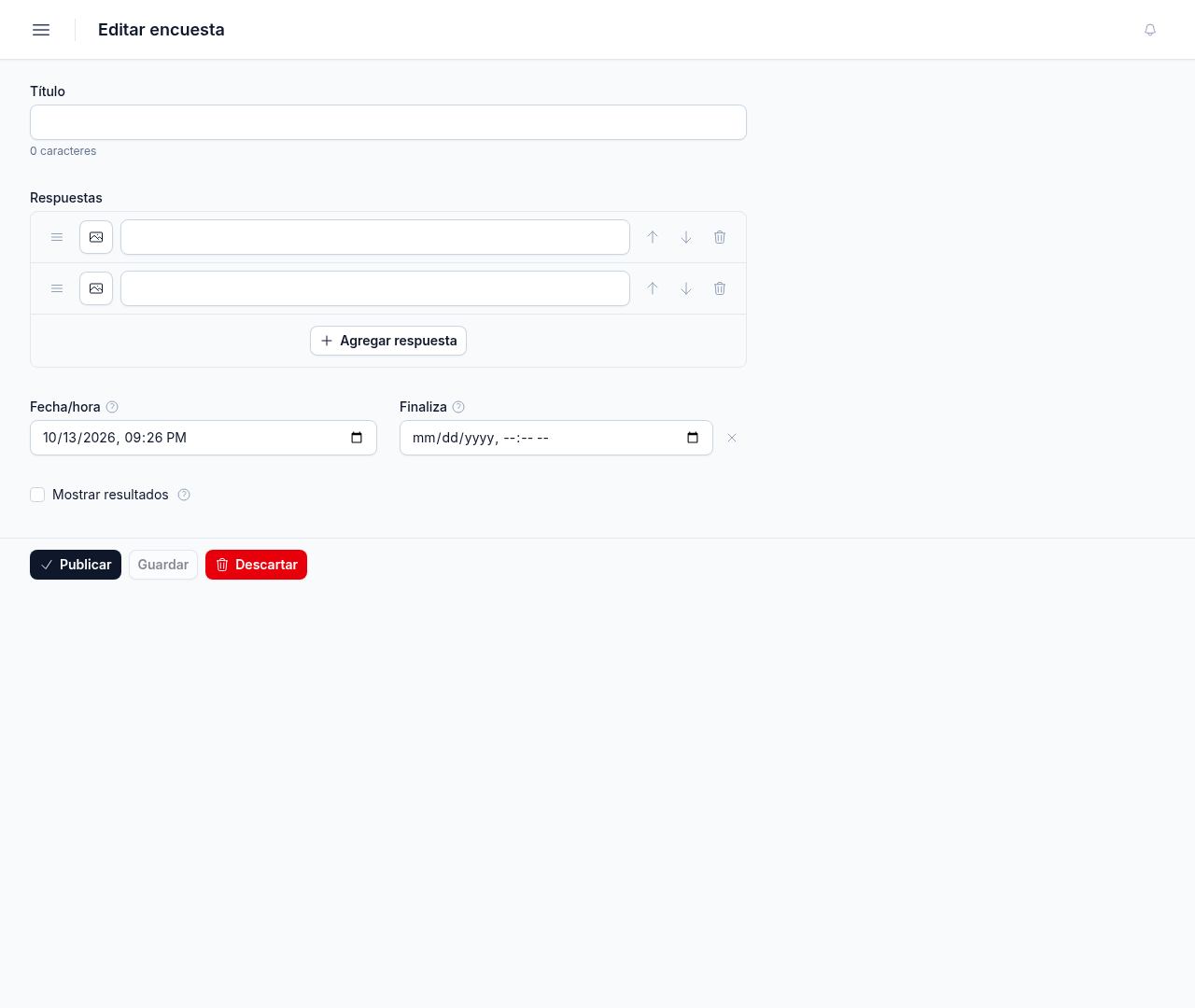The height and width of the screenshot is (1008, 1195).
Task: Grab the first answer's drag handle
Action: (x=57, y=237)
